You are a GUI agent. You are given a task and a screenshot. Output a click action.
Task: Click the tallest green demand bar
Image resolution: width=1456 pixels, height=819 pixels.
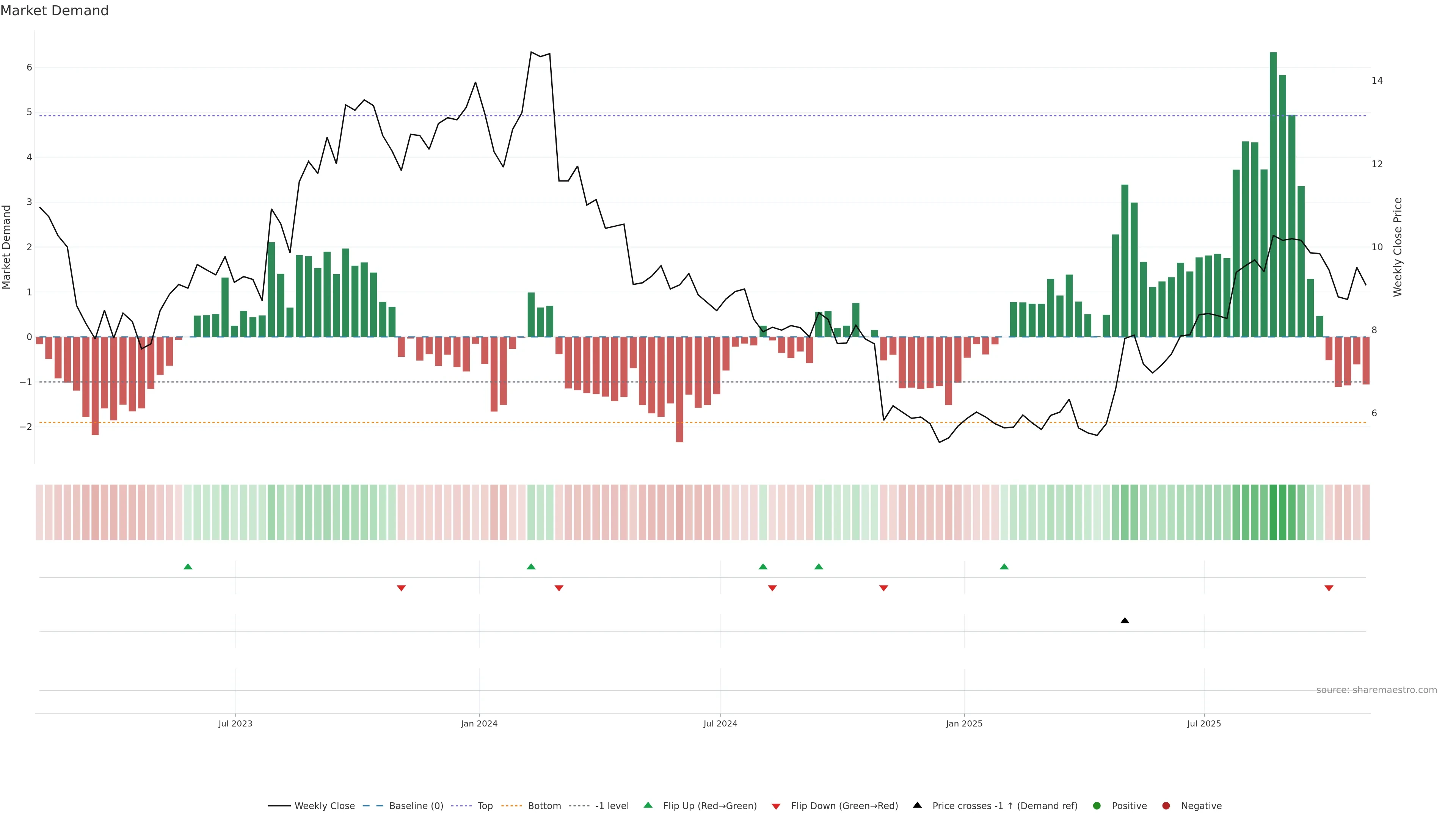coord(1273,195)
